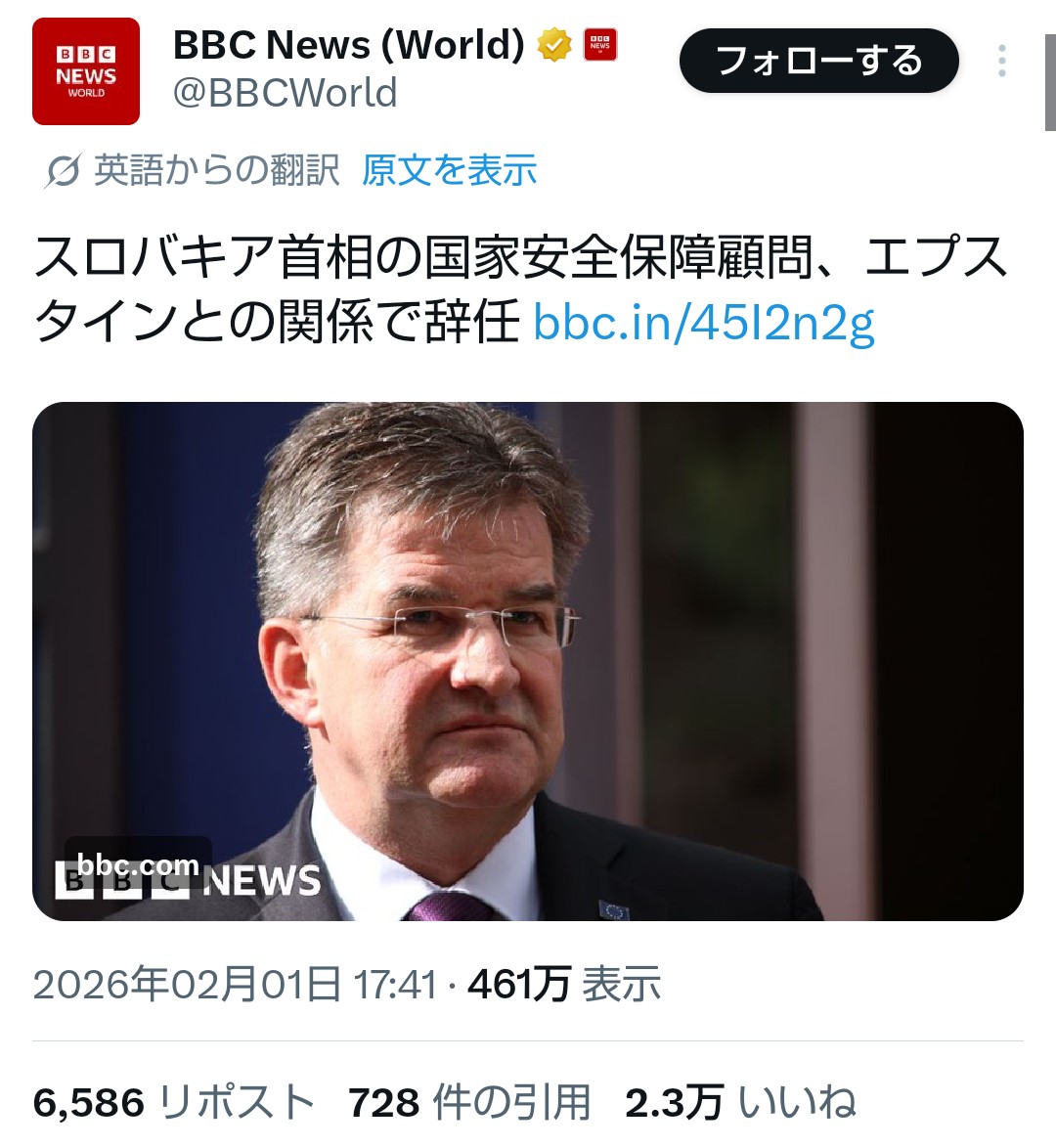Click the translated tweet text about スロバキア首相
The width and height of the screenshot is (1056, 1148).
520,289
